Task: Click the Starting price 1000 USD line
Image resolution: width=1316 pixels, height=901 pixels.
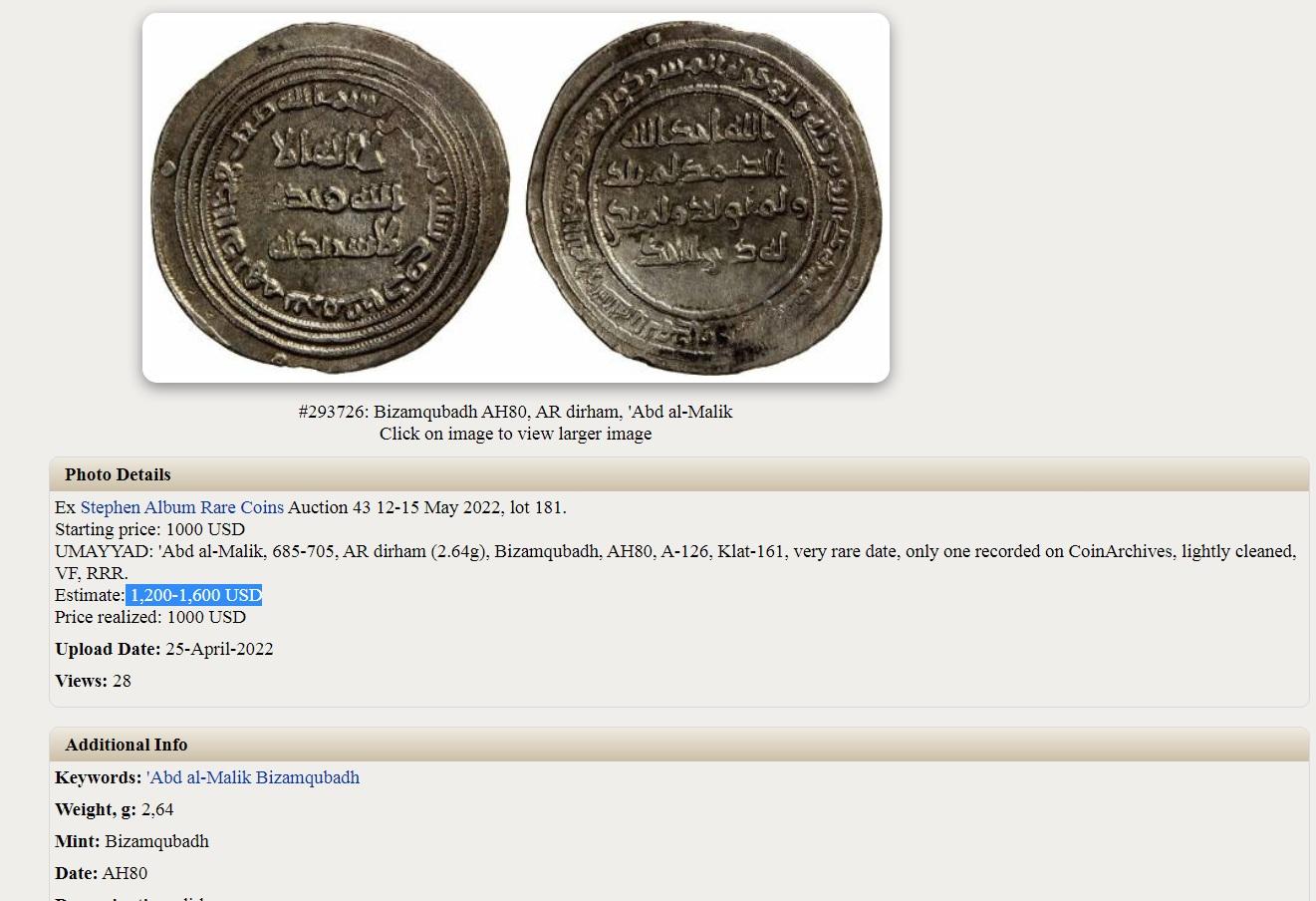Action: [x=149, y=529]
